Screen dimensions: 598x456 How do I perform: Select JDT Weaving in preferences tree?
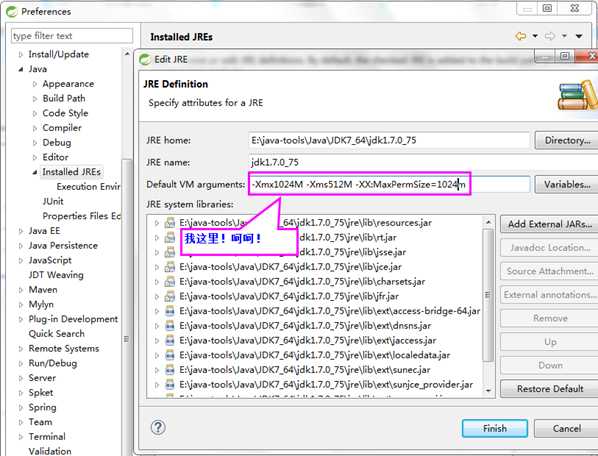click(x=56, y=275)
